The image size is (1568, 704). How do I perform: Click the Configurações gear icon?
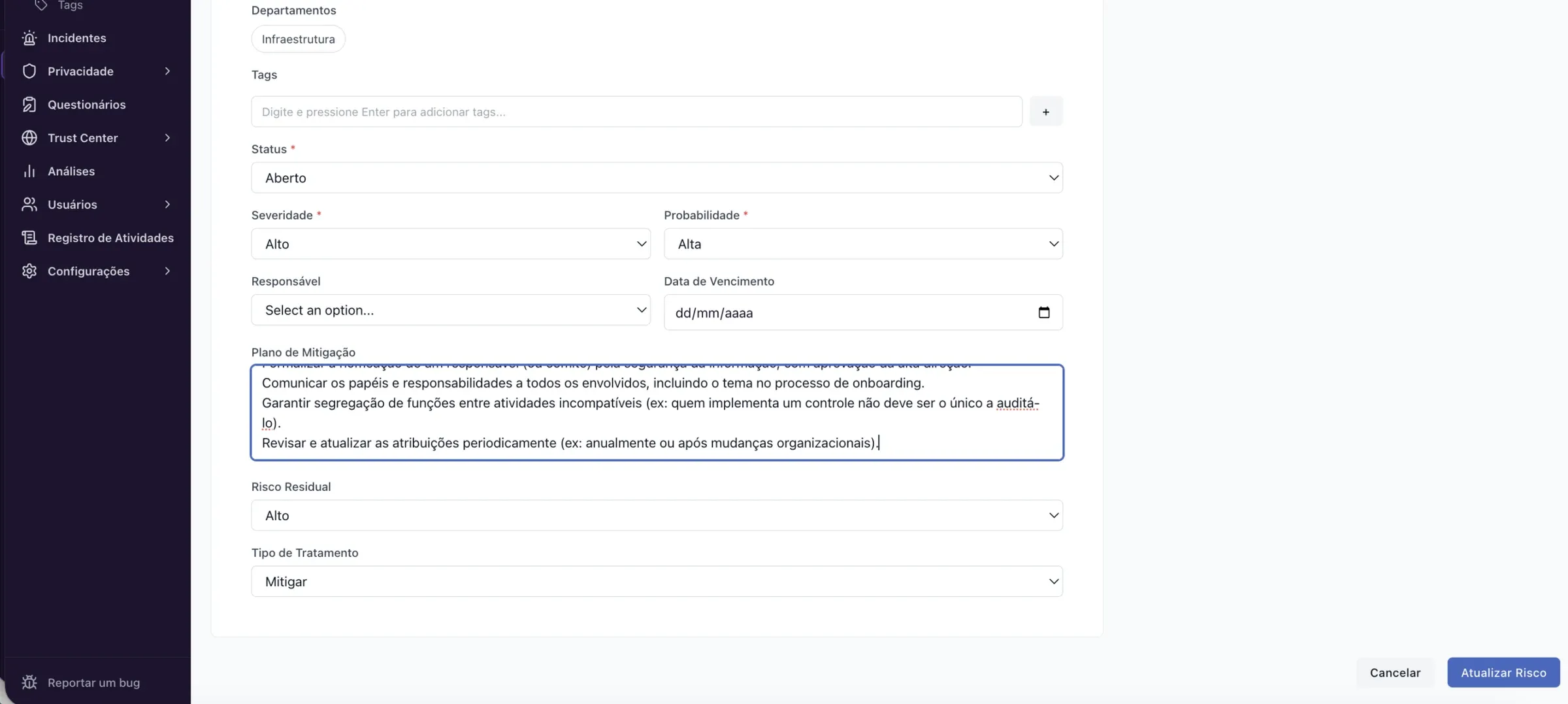pyautogui.click(x=29, y=271)
